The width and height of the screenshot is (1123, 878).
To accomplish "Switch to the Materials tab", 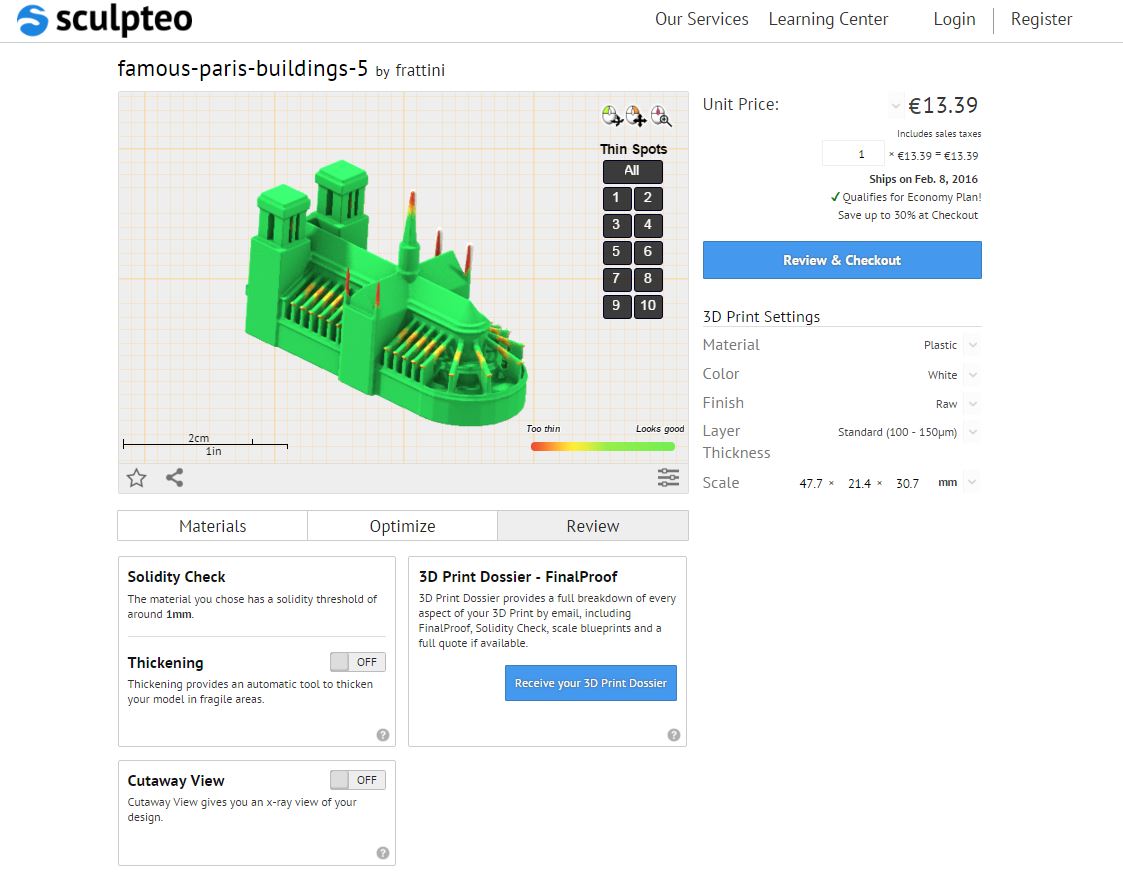I will click(x=213, y=526).
